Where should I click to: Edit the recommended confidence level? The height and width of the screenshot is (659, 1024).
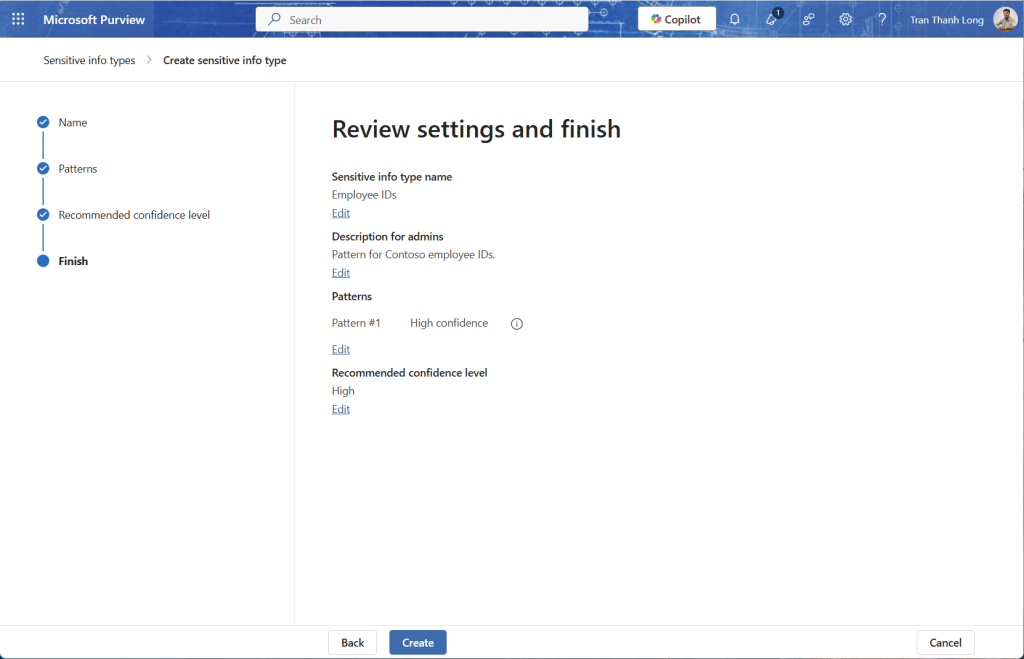tap(341, 409)
